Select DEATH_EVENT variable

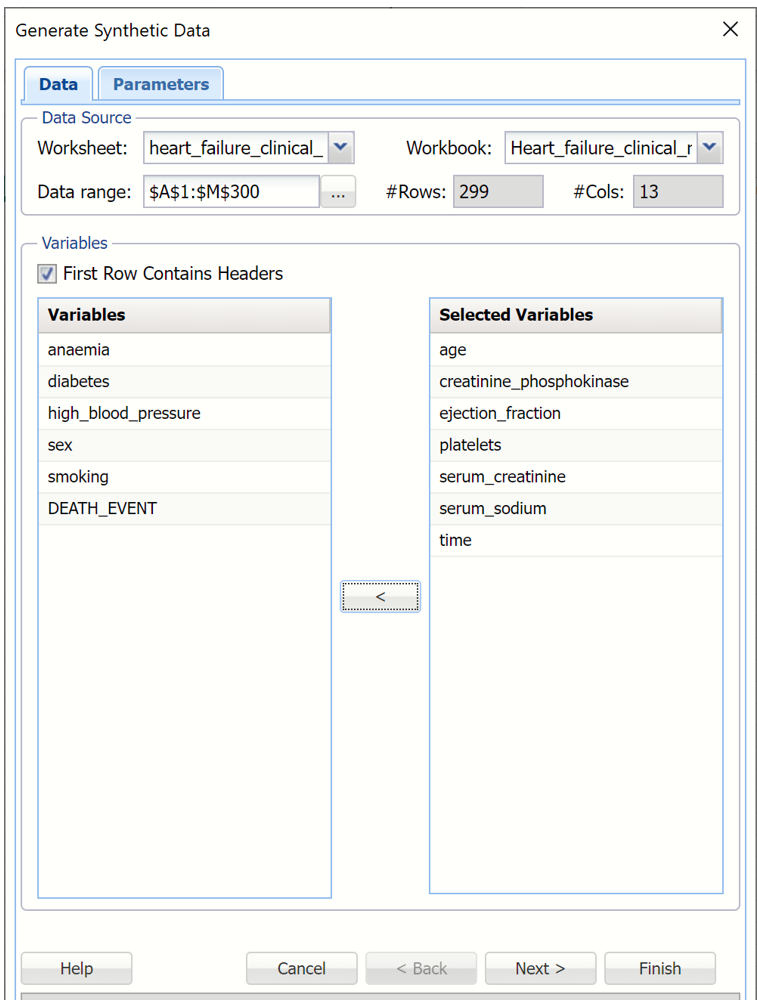(102, 508)
